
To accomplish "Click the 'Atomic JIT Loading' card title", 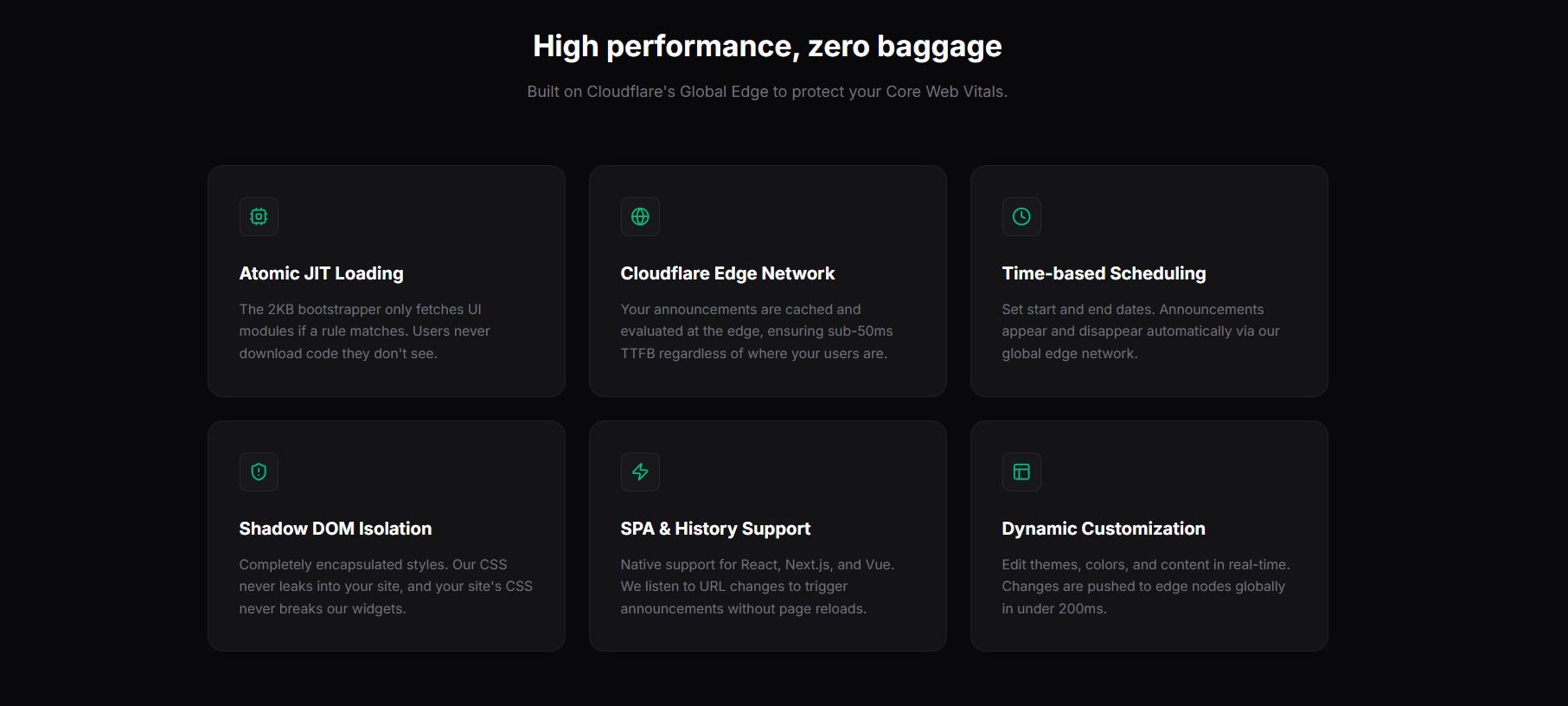I will click(x=322, y=273).
